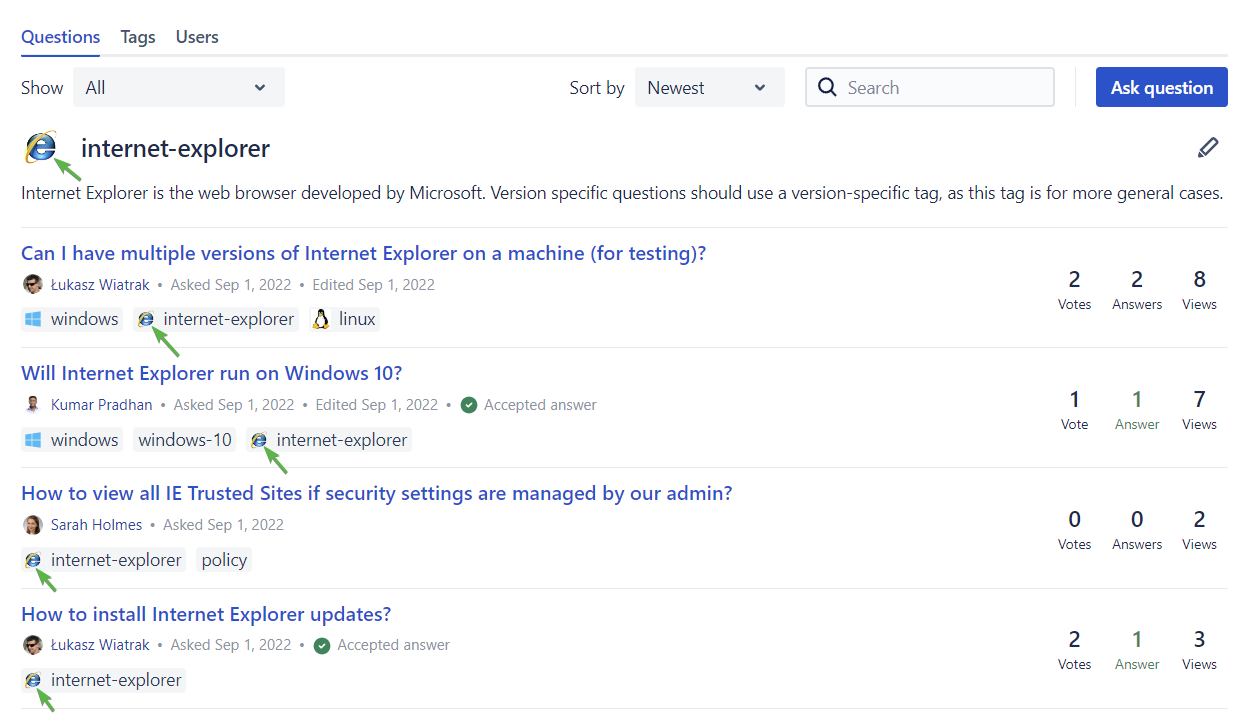This screenshot has width=1256, height=723.
Task: Select the windows tag on the Windows 10 question
Action: (72, 440)
